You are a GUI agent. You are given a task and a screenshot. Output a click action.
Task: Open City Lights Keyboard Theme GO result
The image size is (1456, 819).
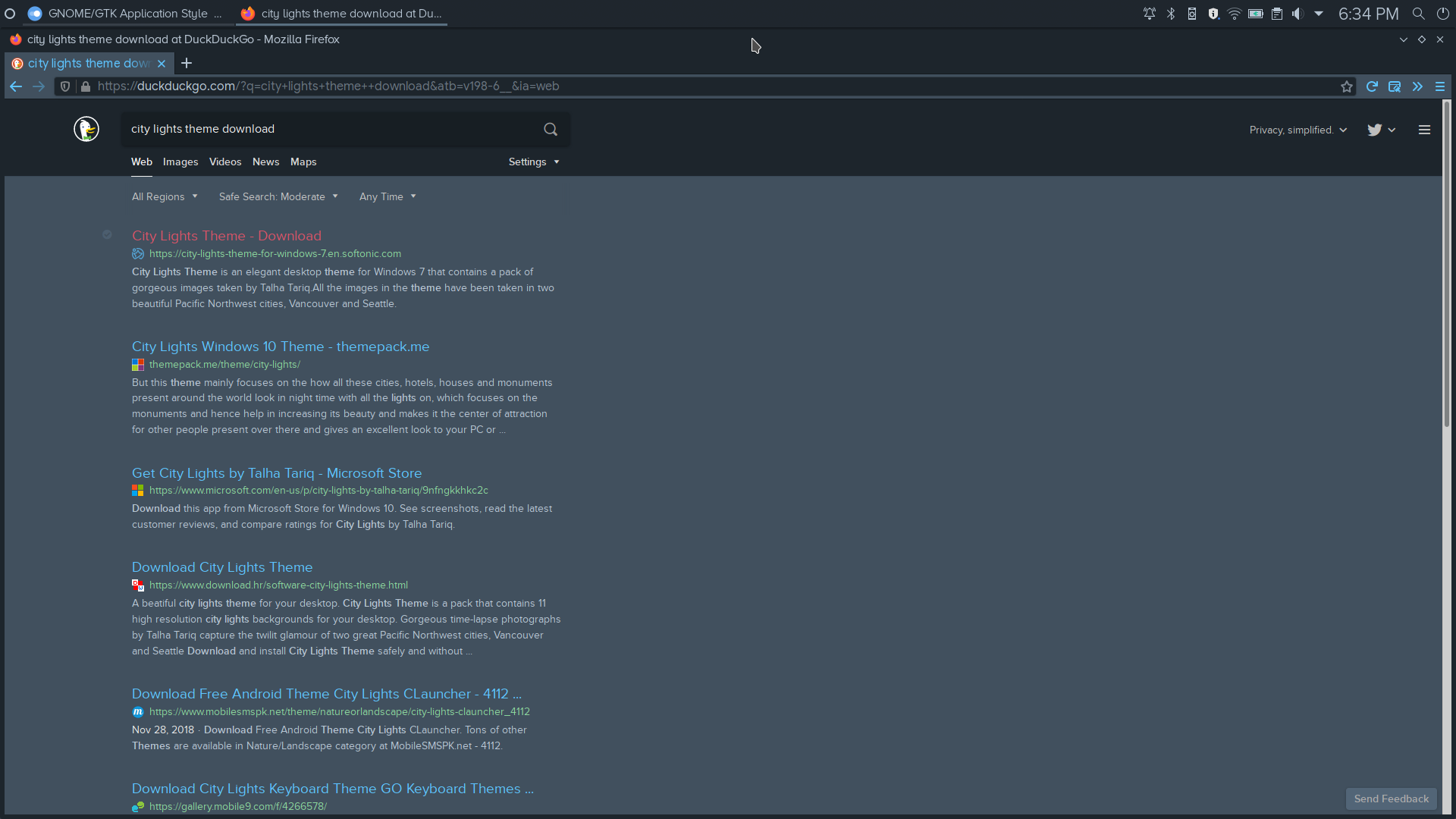(x=333, y=789)
